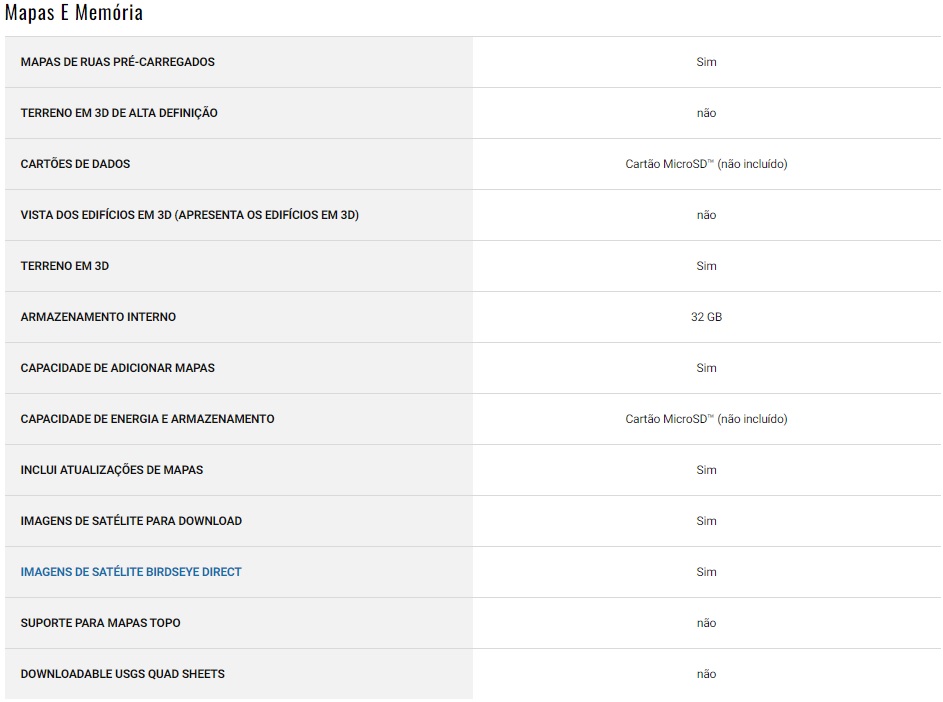Select the Imagens de Satélite Para Download label

click(131, 521)
